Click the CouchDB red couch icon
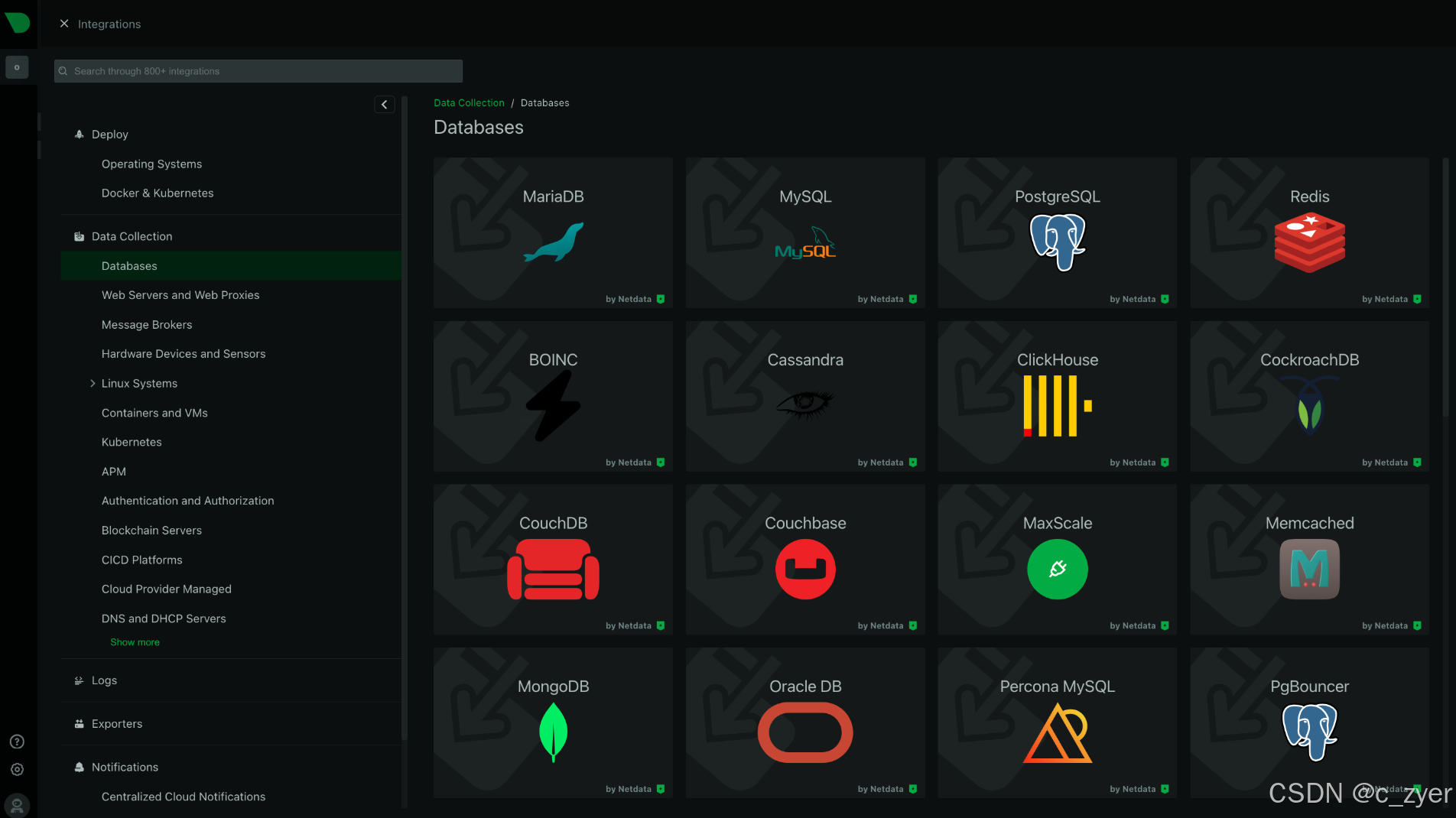This screenshot has height=818, width=1456. pos(553,570)
